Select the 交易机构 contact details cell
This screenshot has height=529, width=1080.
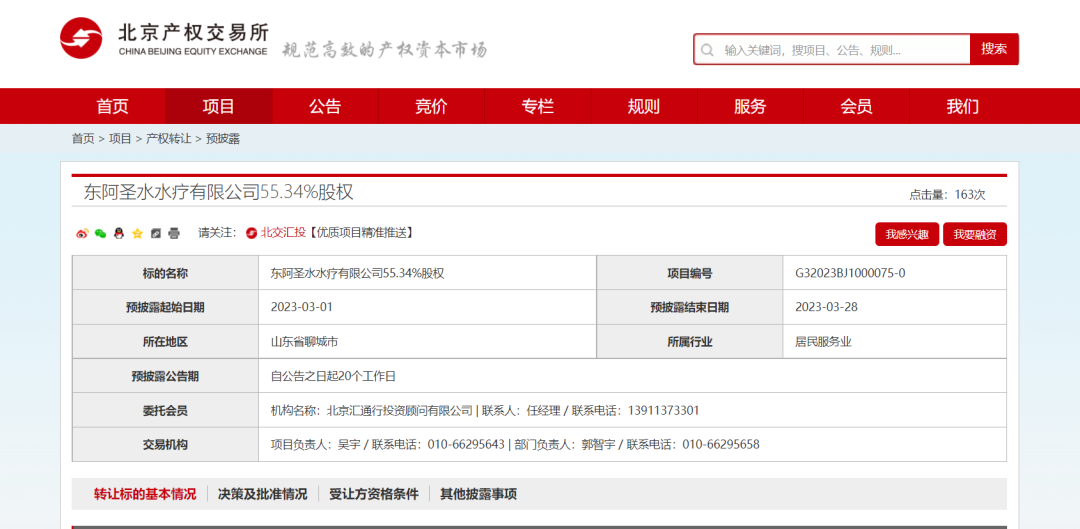click(632, 445)
